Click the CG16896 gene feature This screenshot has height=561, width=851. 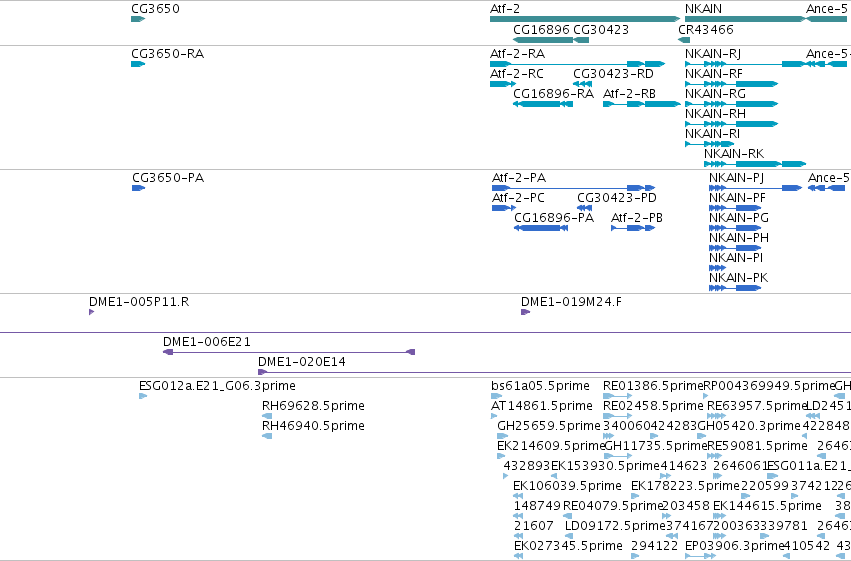pyautogui.click(x=543, y=40)
